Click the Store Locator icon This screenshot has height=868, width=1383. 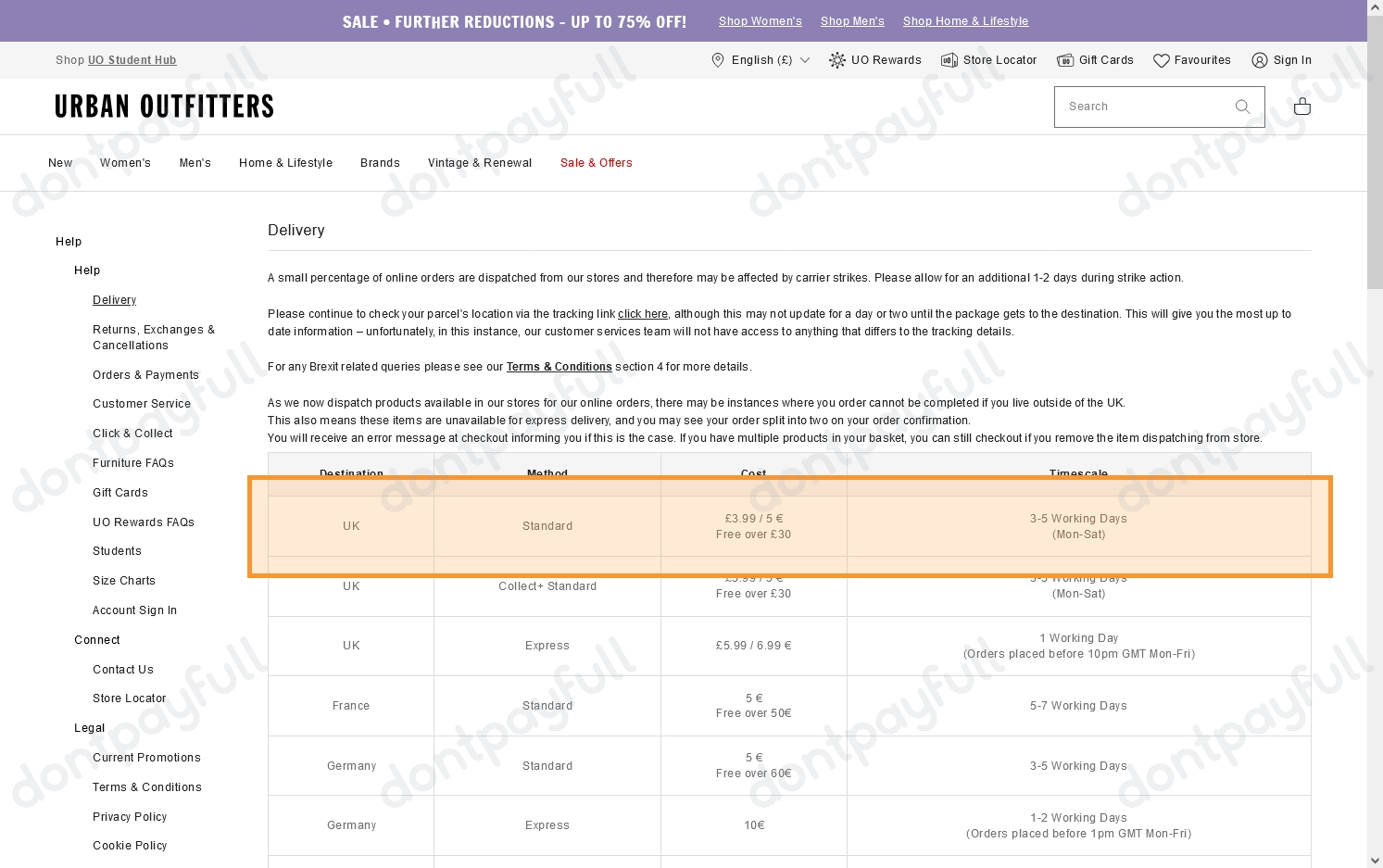pos(949,59)
